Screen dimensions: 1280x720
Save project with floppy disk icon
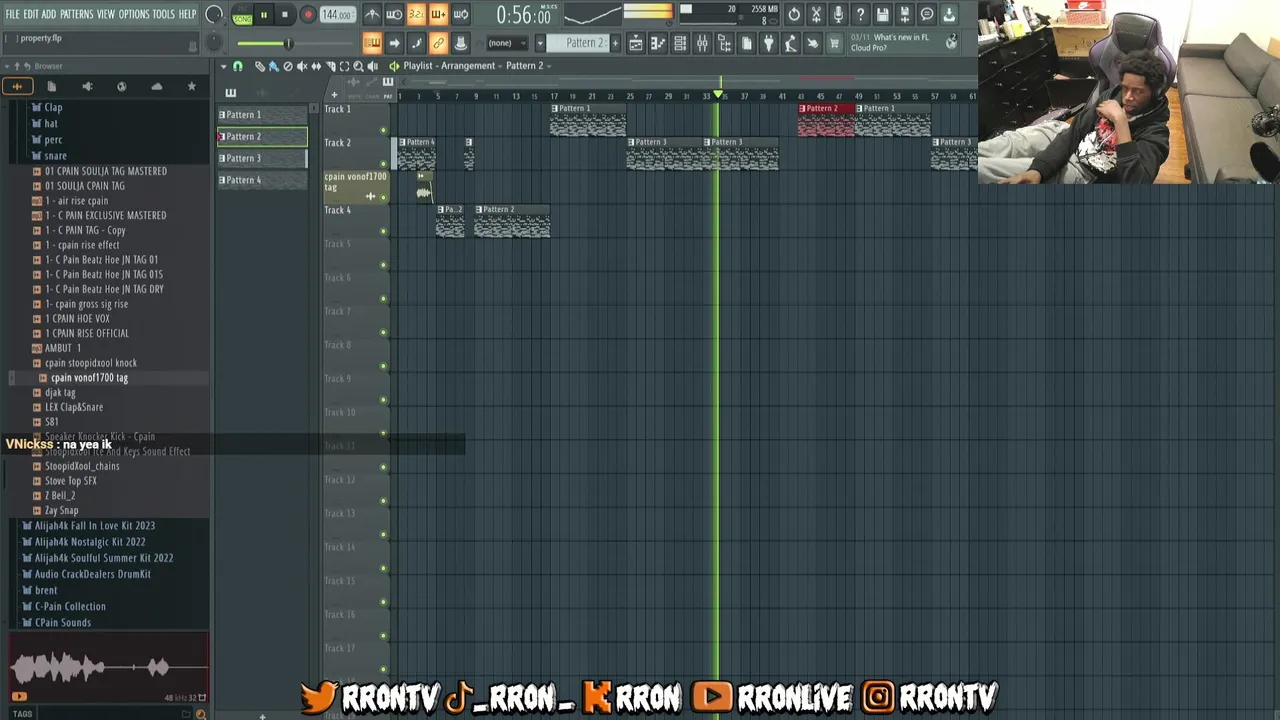coord(882,14)
